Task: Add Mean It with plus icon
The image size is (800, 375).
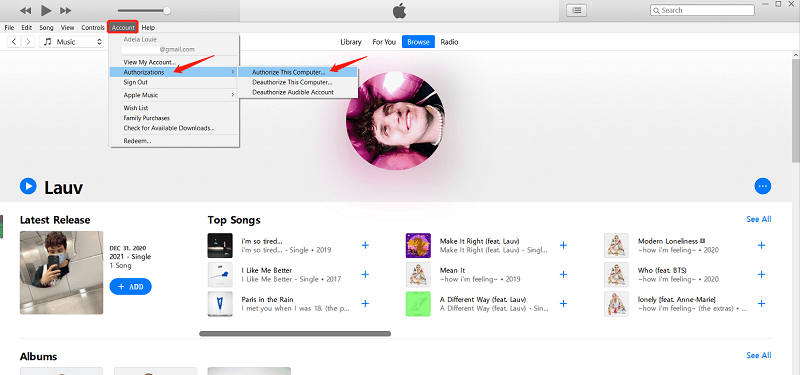Action: pyautogui.click(x=563, y=274)
